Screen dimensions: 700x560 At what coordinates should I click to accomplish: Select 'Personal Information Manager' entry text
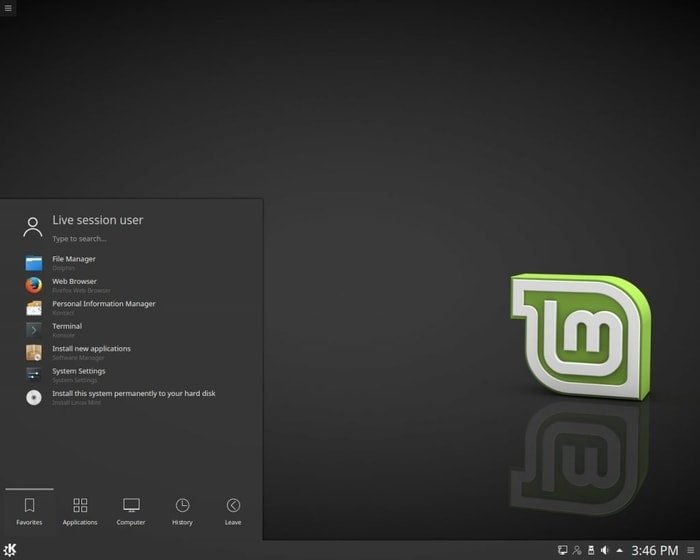[x=104, y=304]
